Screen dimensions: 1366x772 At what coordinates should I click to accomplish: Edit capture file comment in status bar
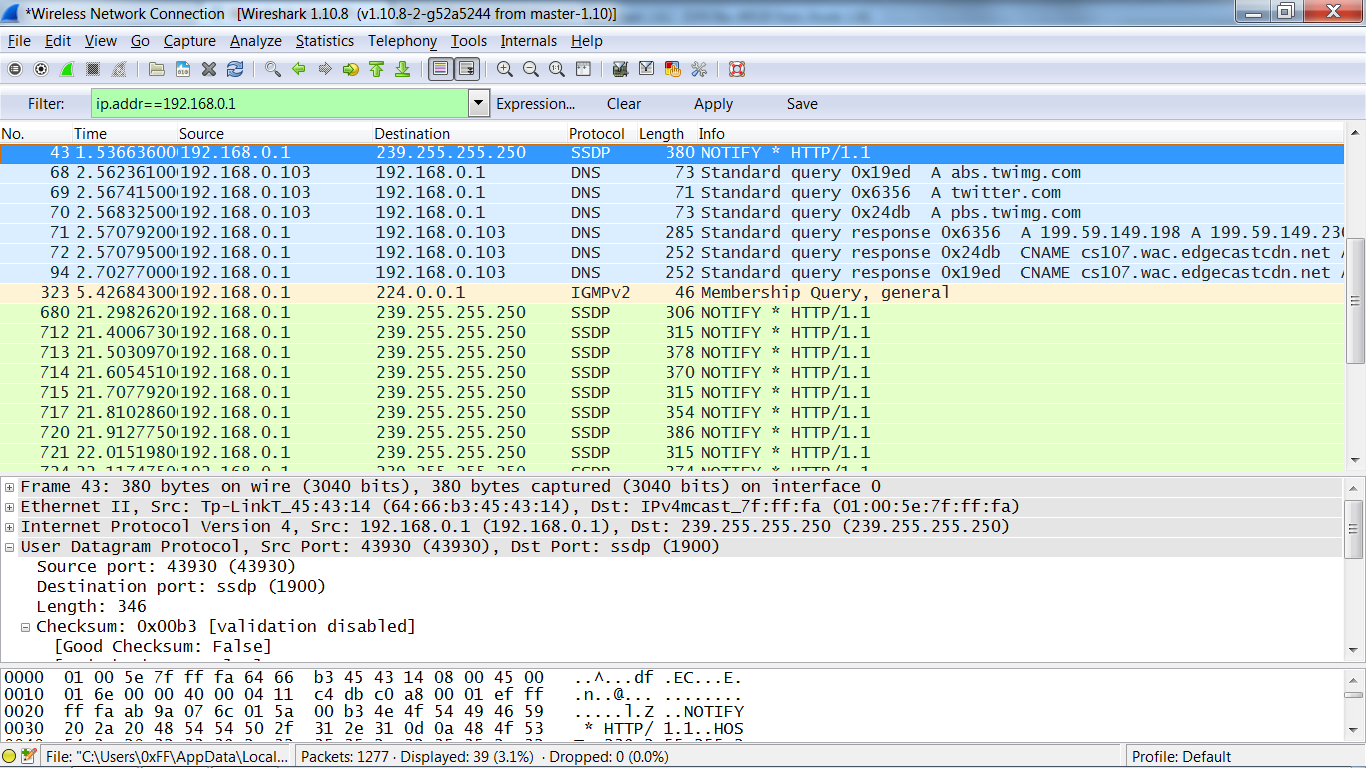pyautogui.click(x=28, y=757)
